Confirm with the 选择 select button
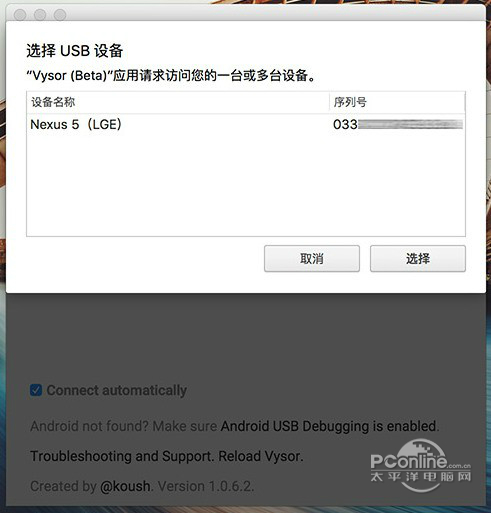Image resolution: width=491 pixels, height=513 pixels. click(418, 259)
